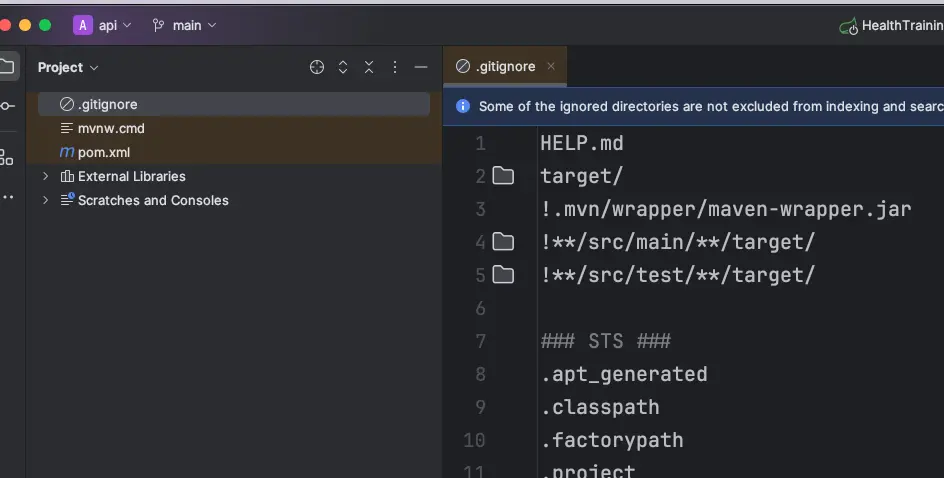The height and width of the screenshot is (478, 944).
Task: Click folder gutter icon on line 4
Action: point(503,242)
